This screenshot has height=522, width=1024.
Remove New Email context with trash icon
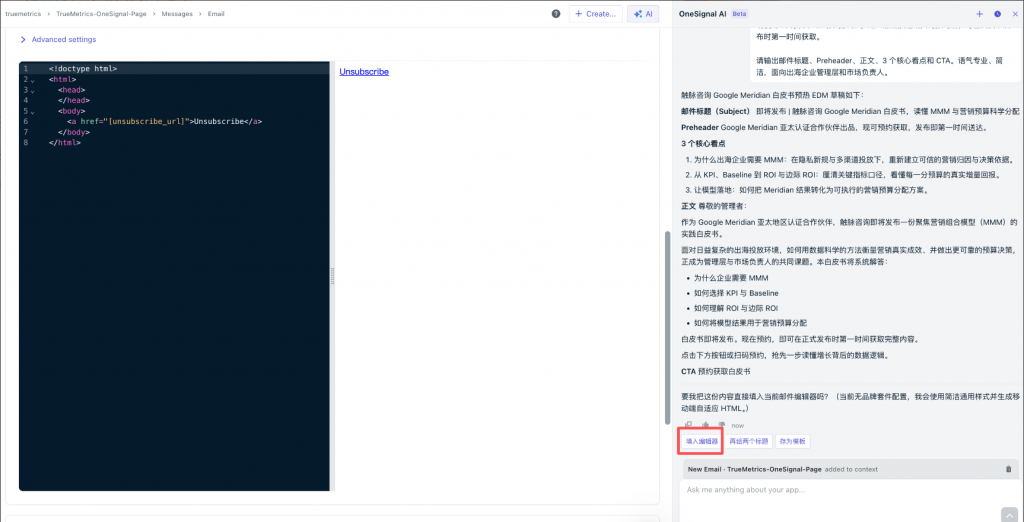tap(1008, 469)
